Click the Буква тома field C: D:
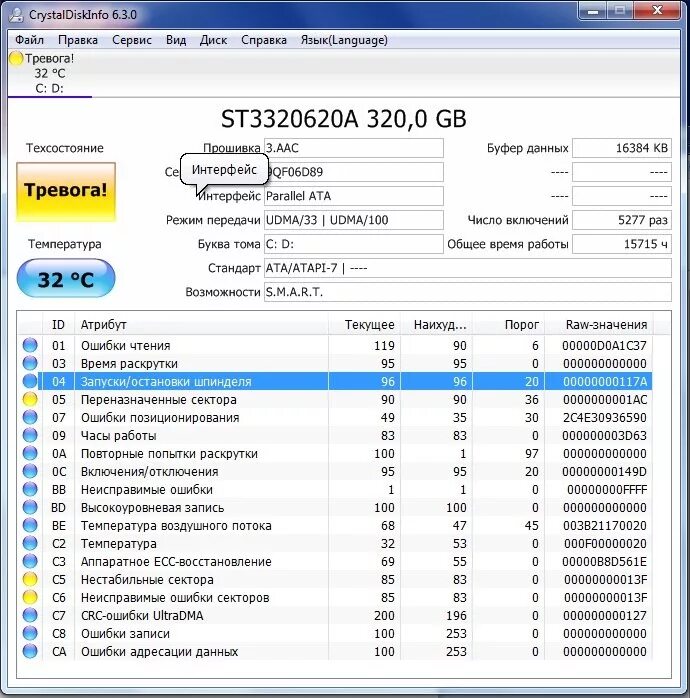 coord(354,244)
